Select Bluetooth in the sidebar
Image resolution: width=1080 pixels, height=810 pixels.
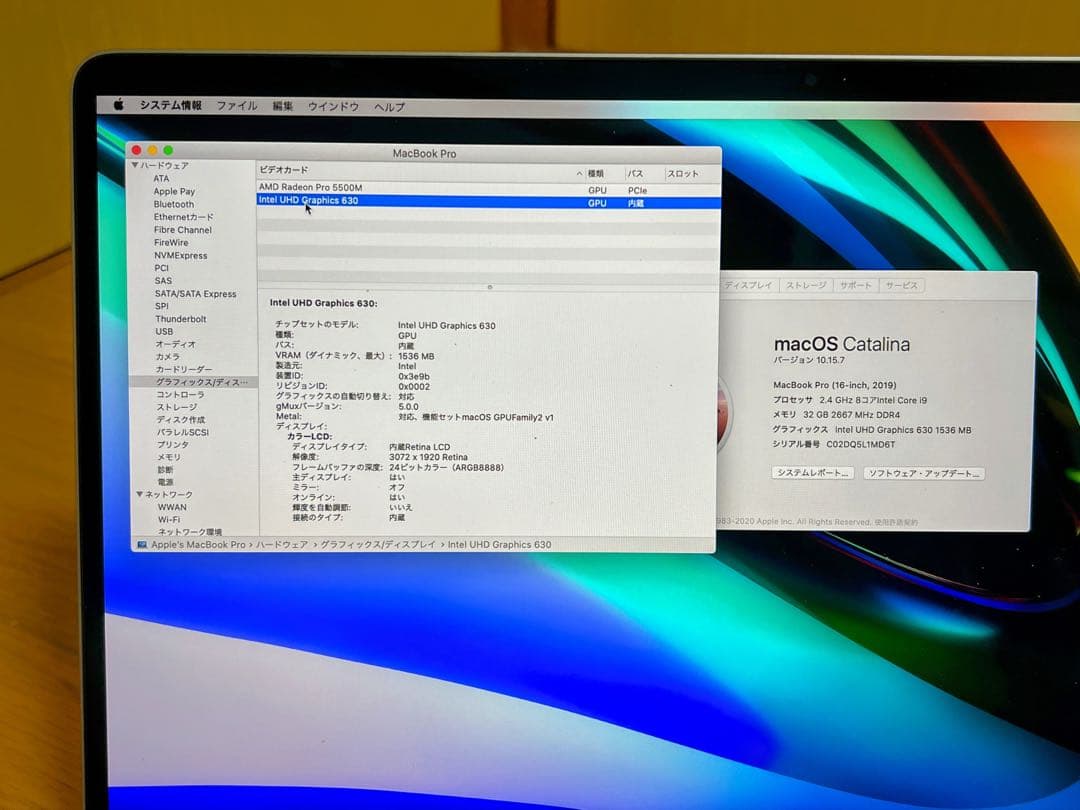coord(174,204)
